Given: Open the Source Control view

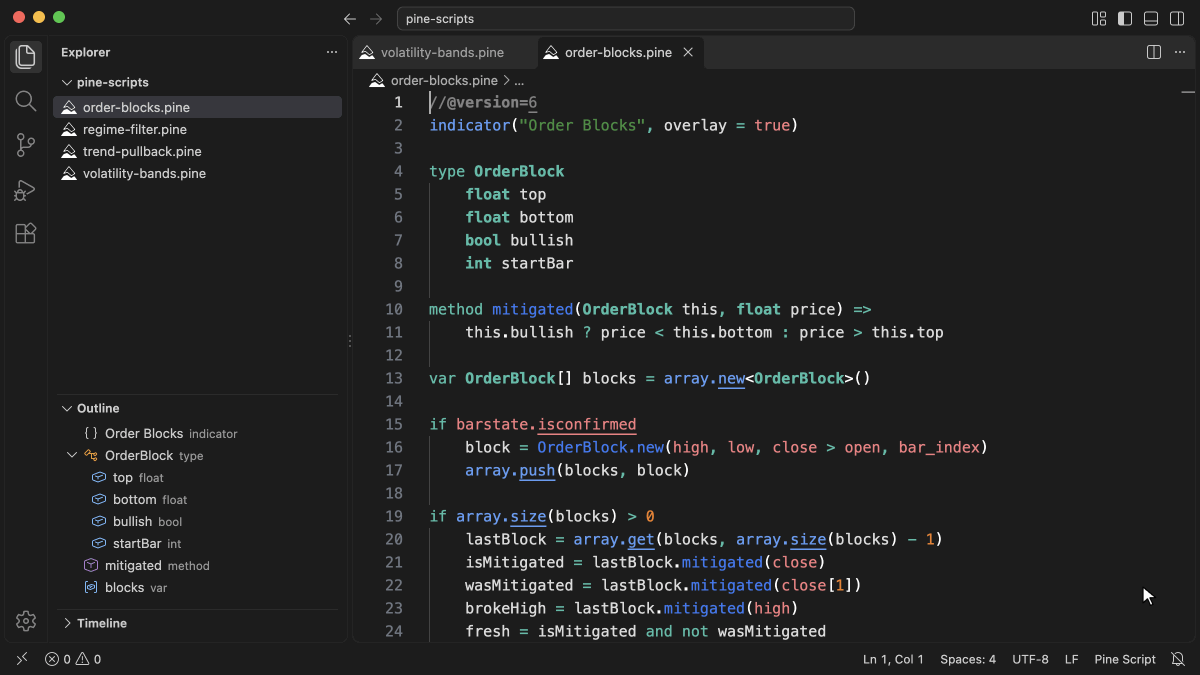Looking at the screenshot, I should tap(26, 145).
